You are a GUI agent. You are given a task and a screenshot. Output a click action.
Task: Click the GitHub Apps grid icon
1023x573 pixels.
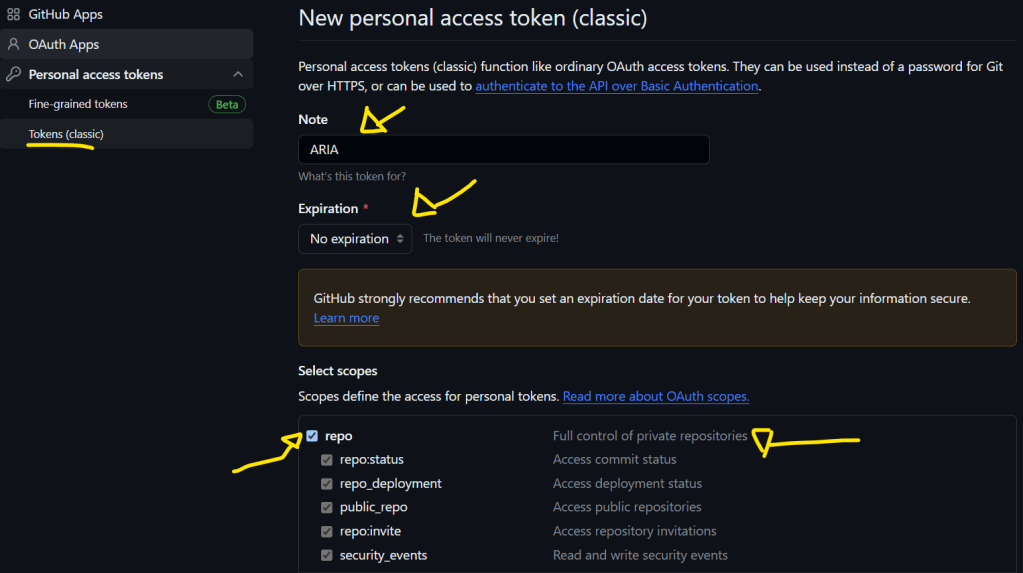(x=13, y=15)
